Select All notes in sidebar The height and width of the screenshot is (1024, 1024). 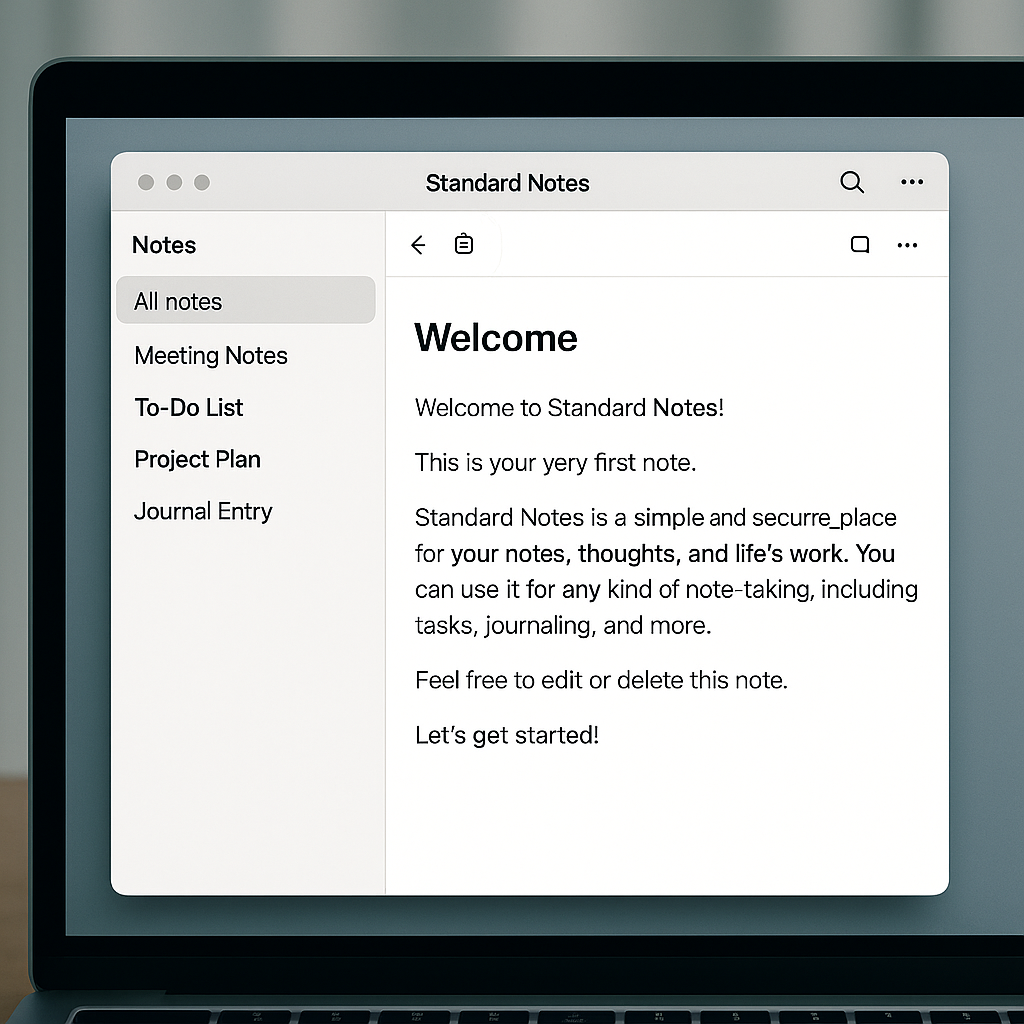tap(246, 300)
